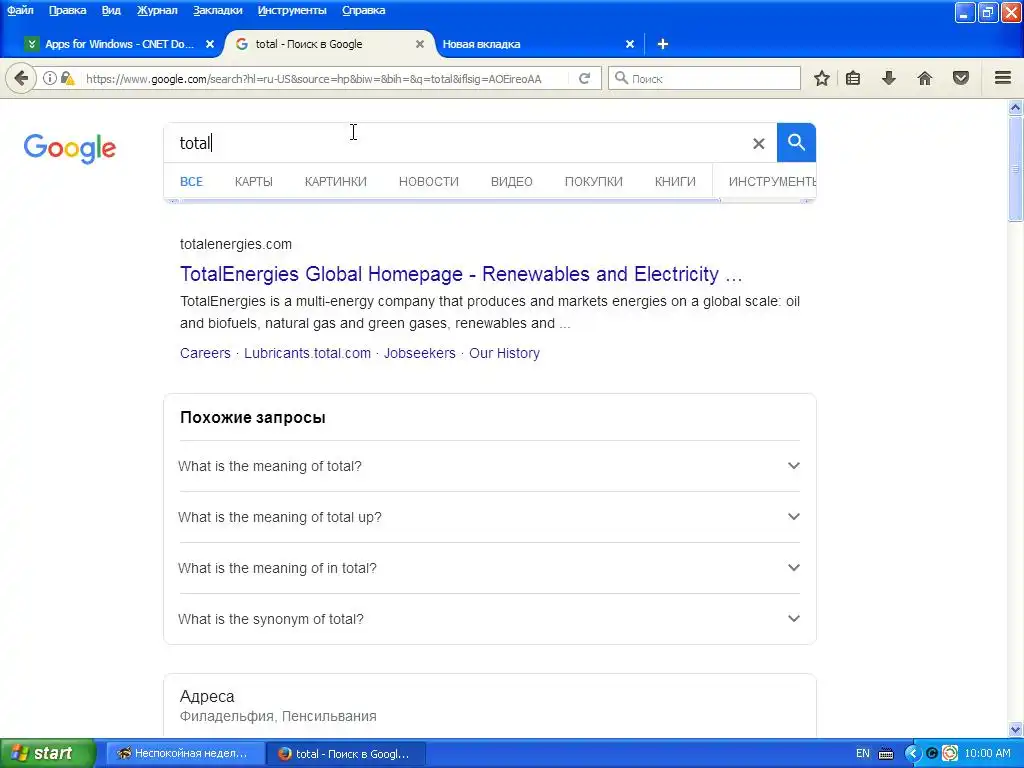The width and height of the screenshot is (1024, 768).
Task: Open the Our History sitelink
Action: (504, 353)
